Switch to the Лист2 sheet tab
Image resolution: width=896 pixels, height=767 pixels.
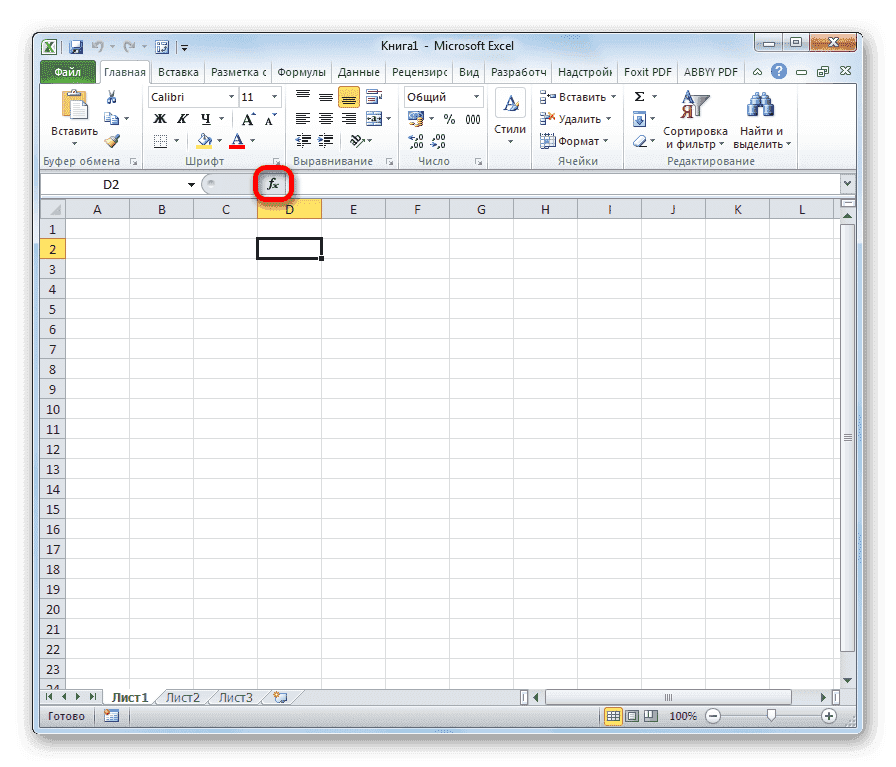coord(182,697)
